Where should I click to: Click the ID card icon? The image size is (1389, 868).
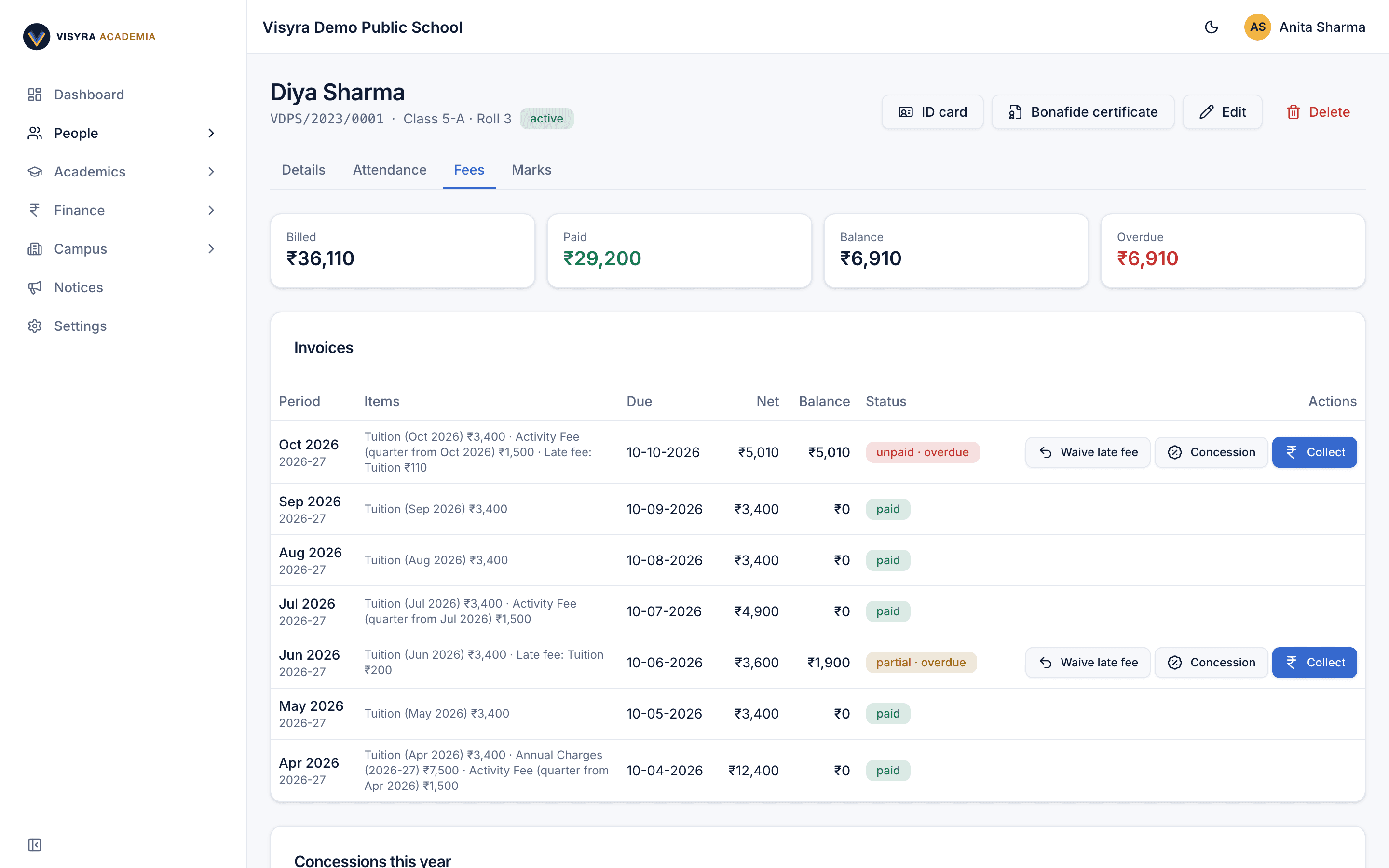pyautogui.click(x=906, y=112)
